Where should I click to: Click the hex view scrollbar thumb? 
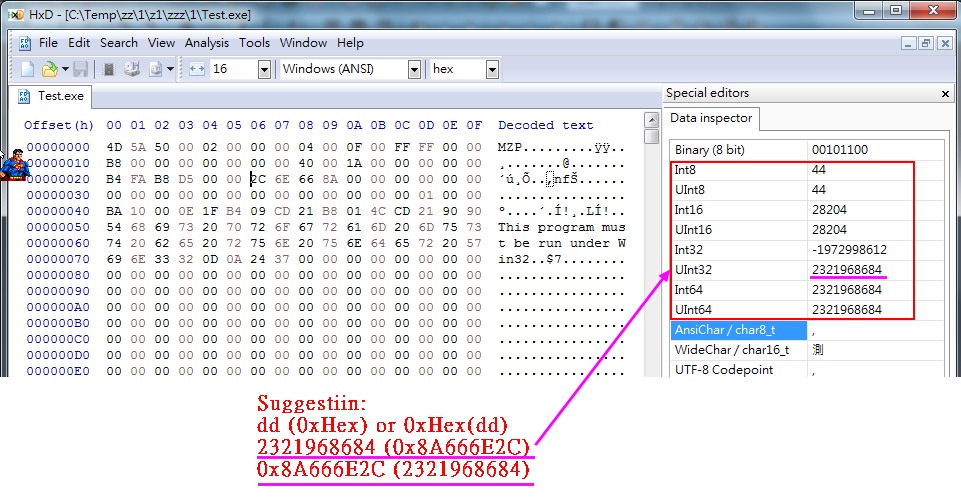tap(651, 136)
